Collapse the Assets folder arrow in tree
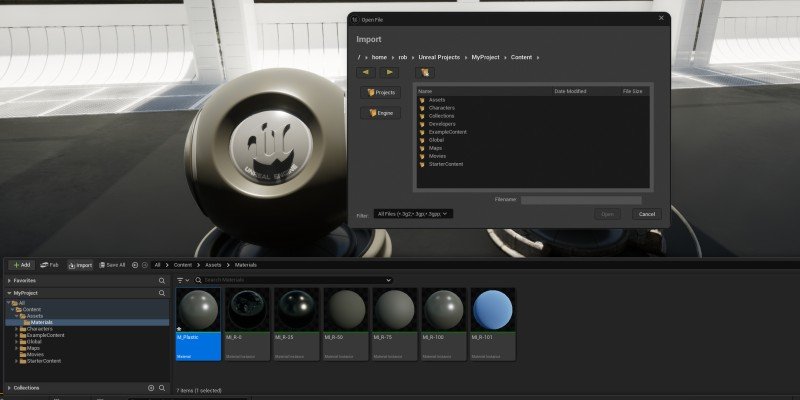 (16, 316)
